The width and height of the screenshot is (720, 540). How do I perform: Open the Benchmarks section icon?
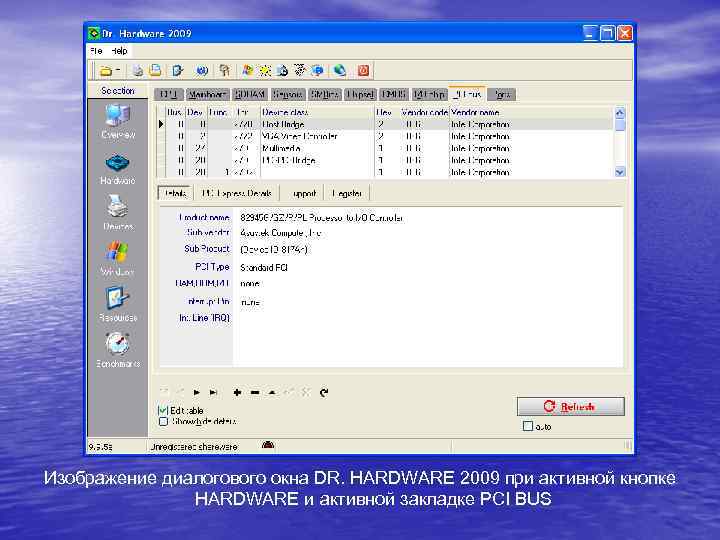(118, 350)
